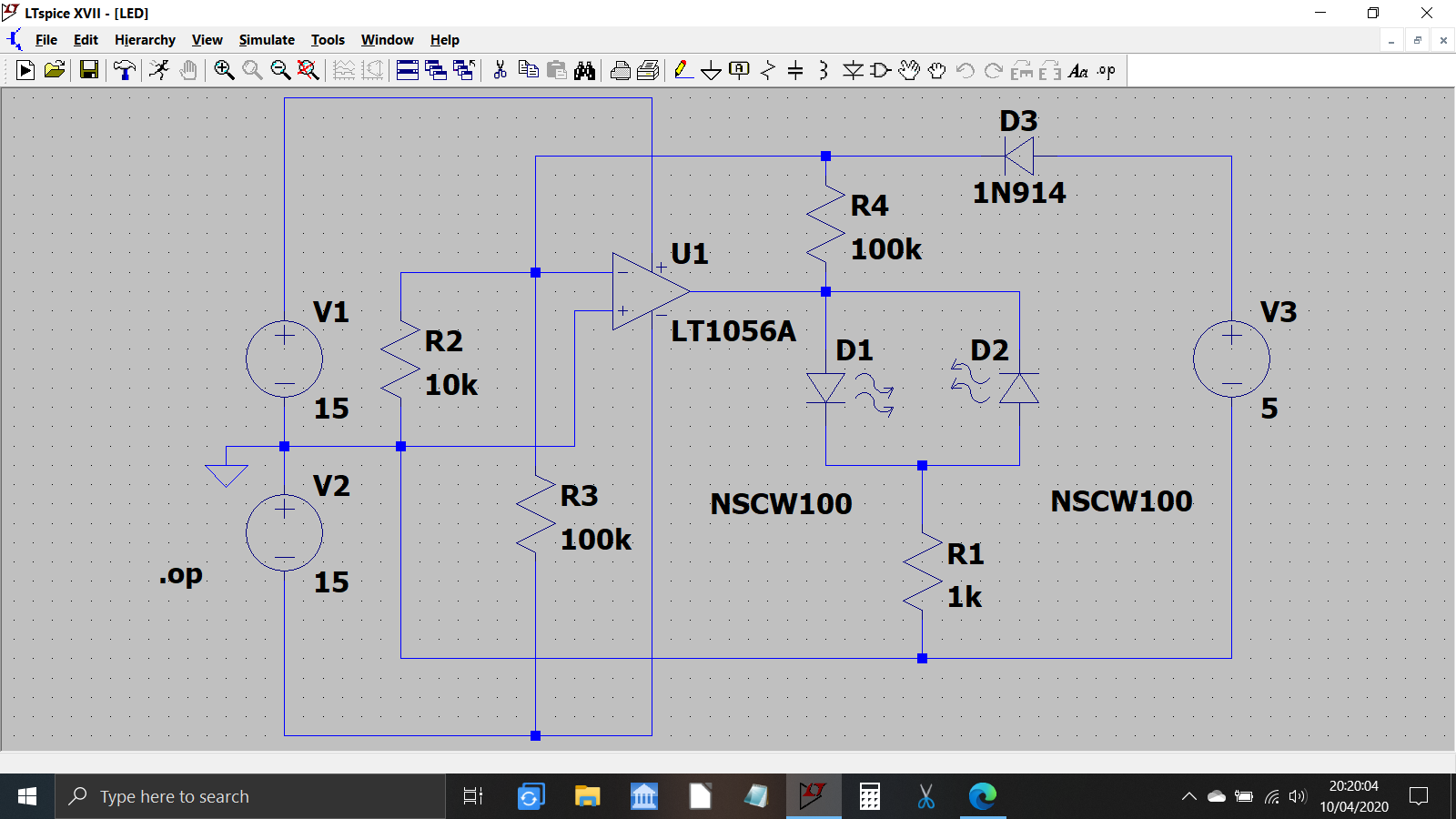
Task: Open the volume control in the tray
Action: point(1298,796)
